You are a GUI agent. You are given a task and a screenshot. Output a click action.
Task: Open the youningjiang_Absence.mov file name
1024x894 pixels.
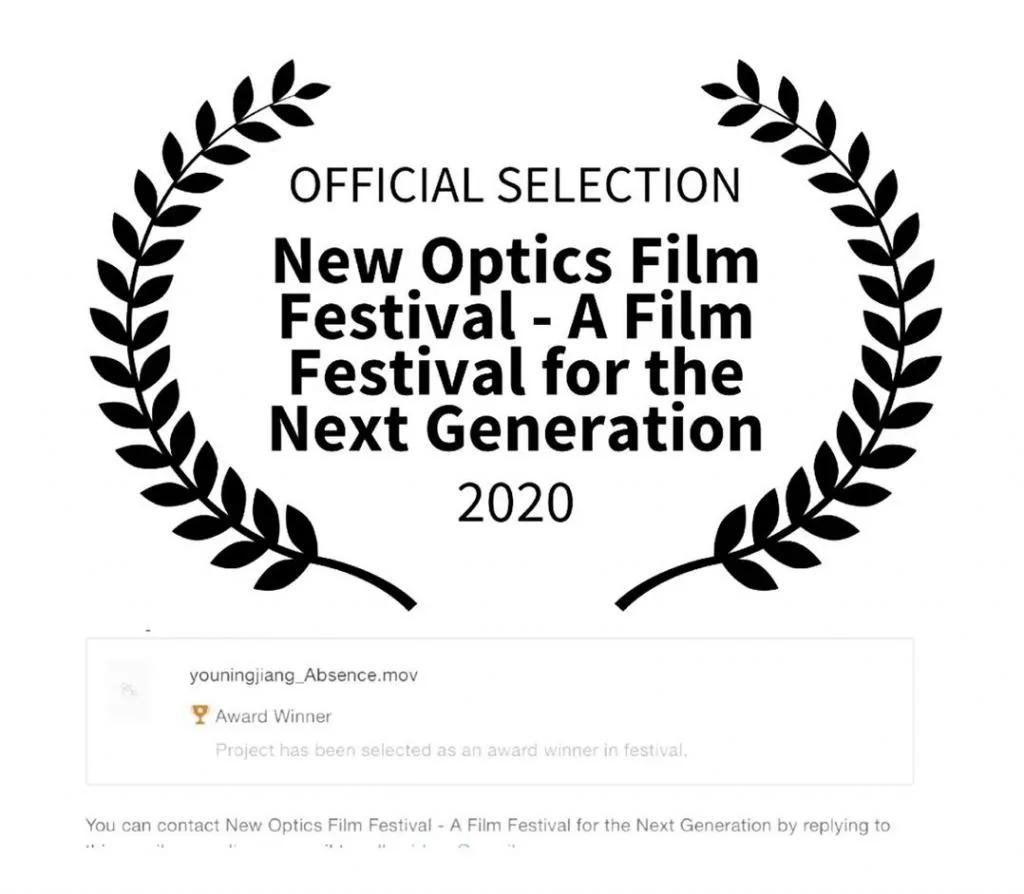click(x=303, y=675)
